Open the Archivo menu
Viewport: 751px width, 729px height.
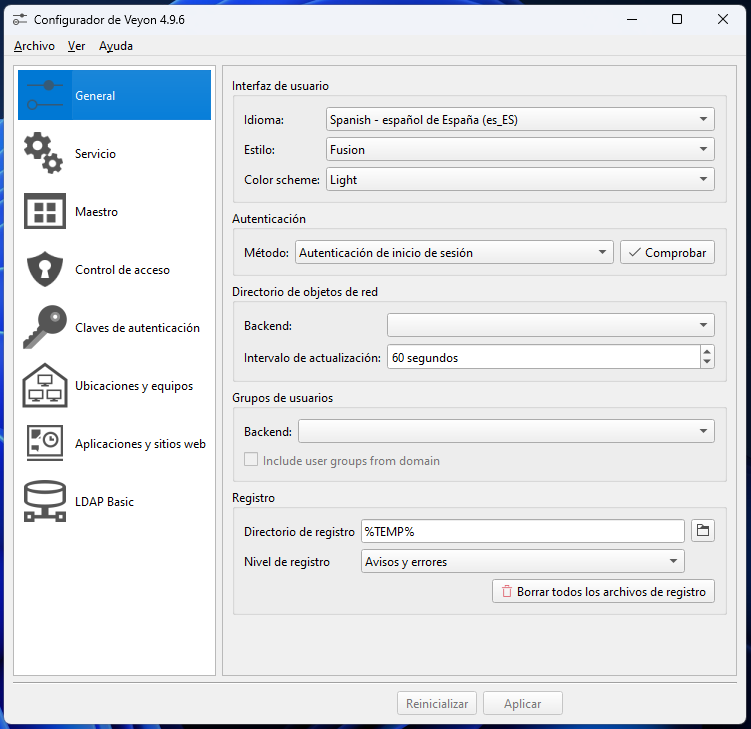tap(34, 46)
